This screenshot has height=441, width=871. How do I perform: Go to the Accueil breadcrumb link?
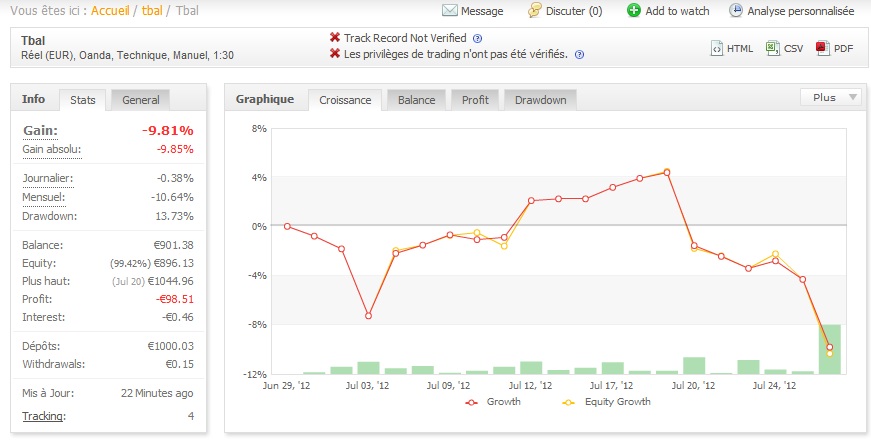[x=111, y=11]
